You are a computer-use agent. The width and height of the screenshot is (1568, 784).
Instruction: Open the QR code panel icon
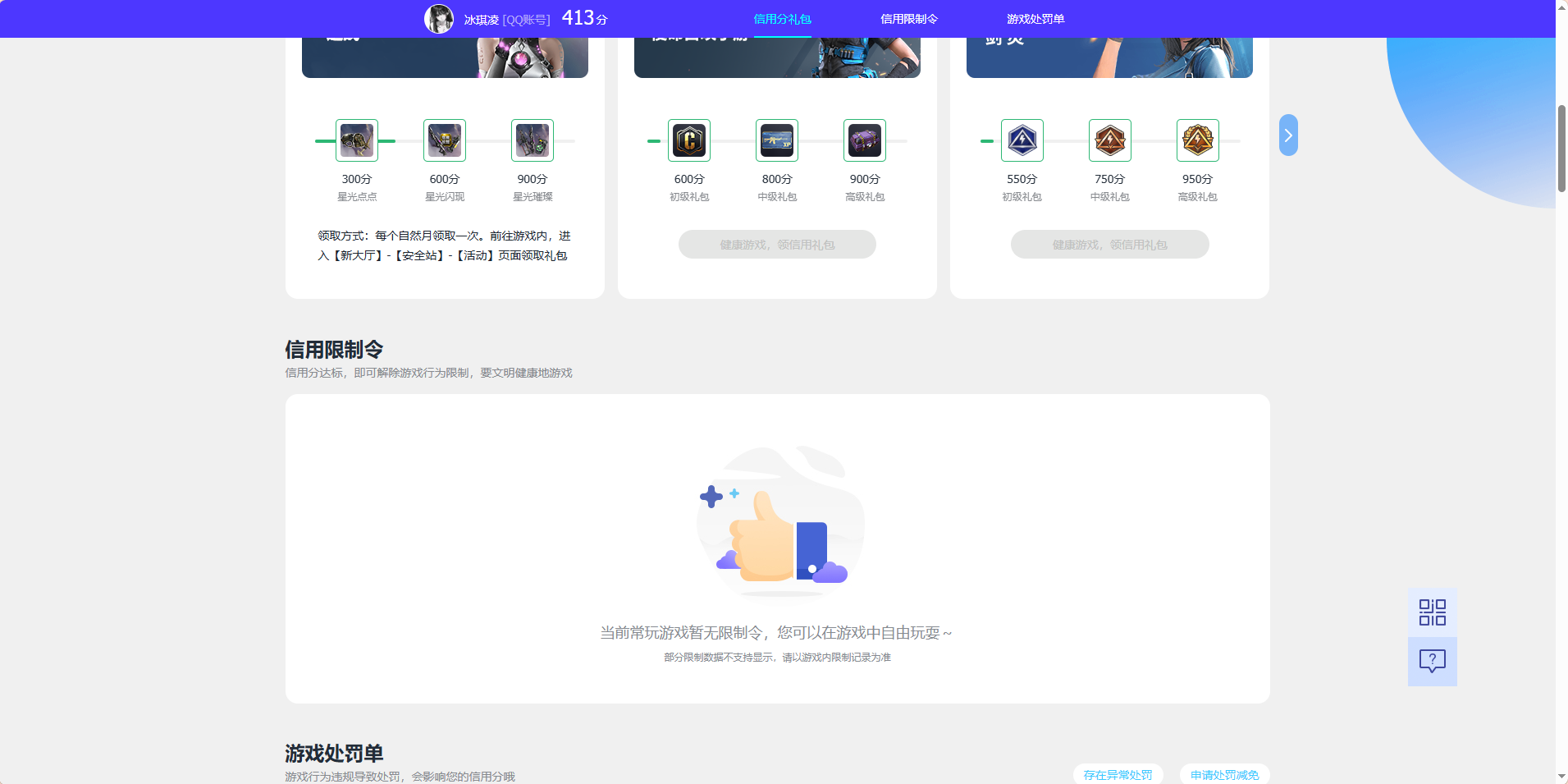point(1432,612)
